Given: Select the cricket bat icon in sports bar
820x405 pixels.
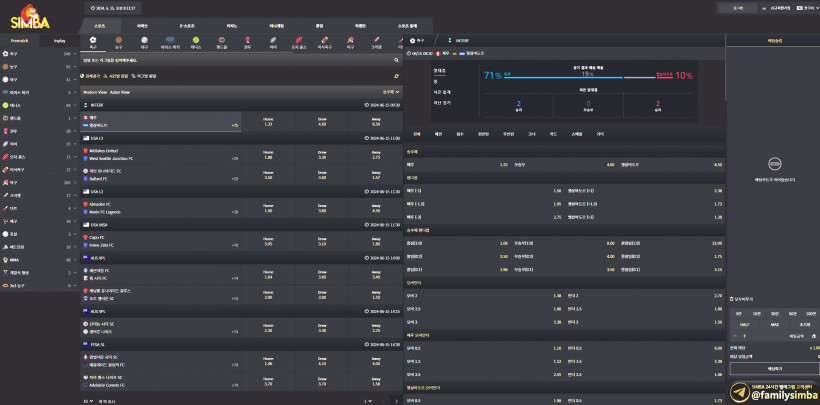Looking at the screenshot, I should 375,40.
